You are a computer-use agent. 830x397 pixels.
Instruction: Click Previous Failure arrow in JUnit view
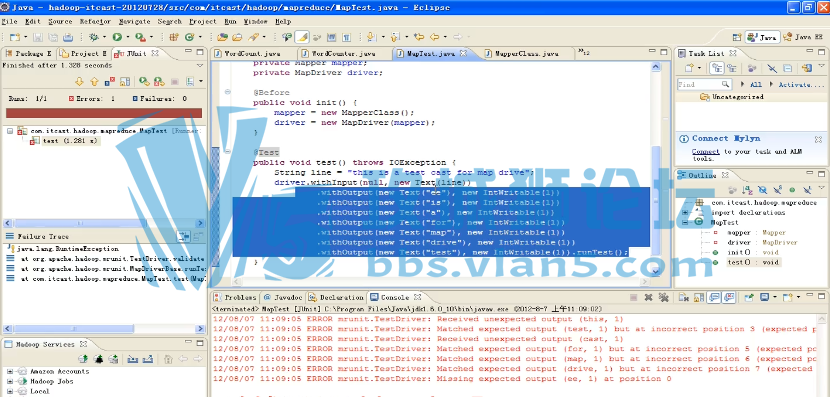point(95,82)
